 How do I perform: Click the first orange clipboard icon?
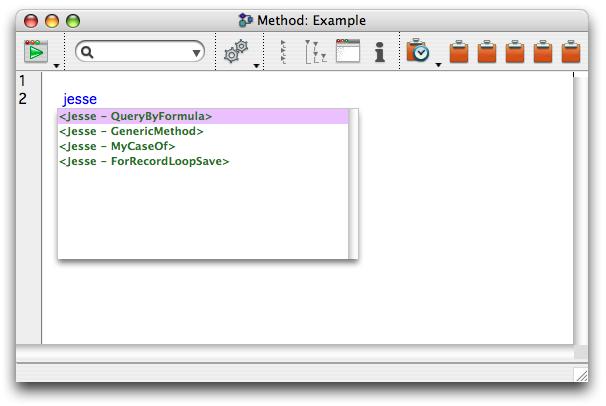coord(459,52)
